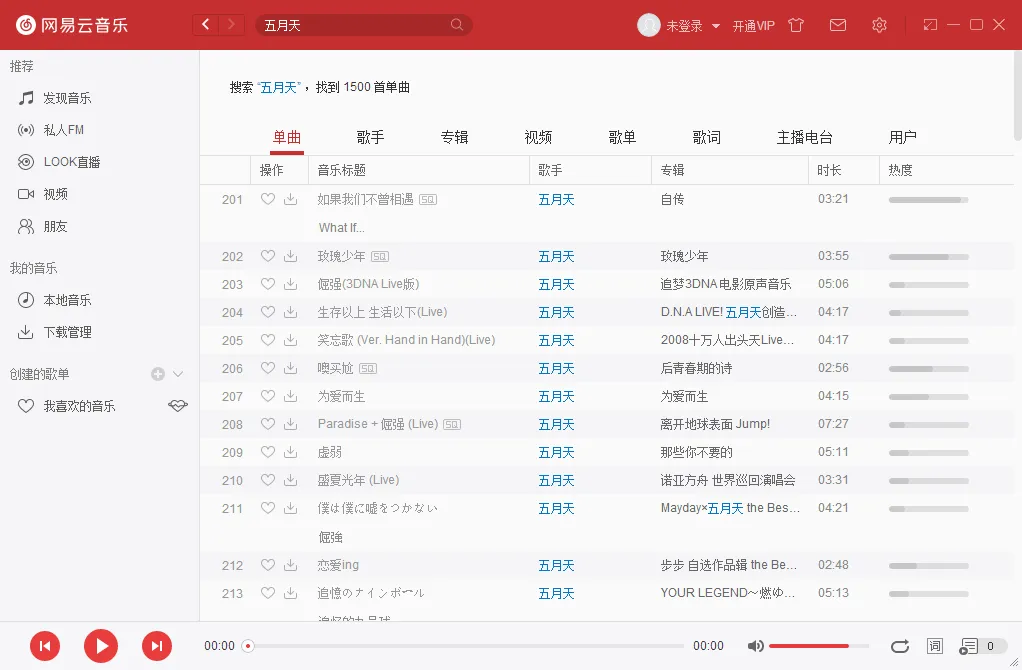This screenshot has height=670, width=1022.
Task: Open album 离开地球表面 Jump!
Action: [x=715, y=424]
